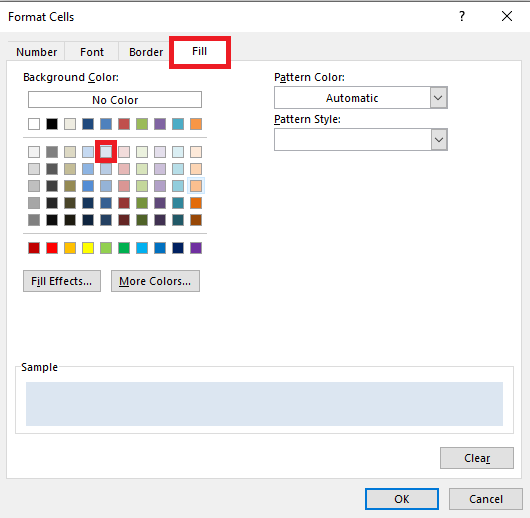
Task: Open the Fill Effects dialog
Action: (x=62, y=281)
